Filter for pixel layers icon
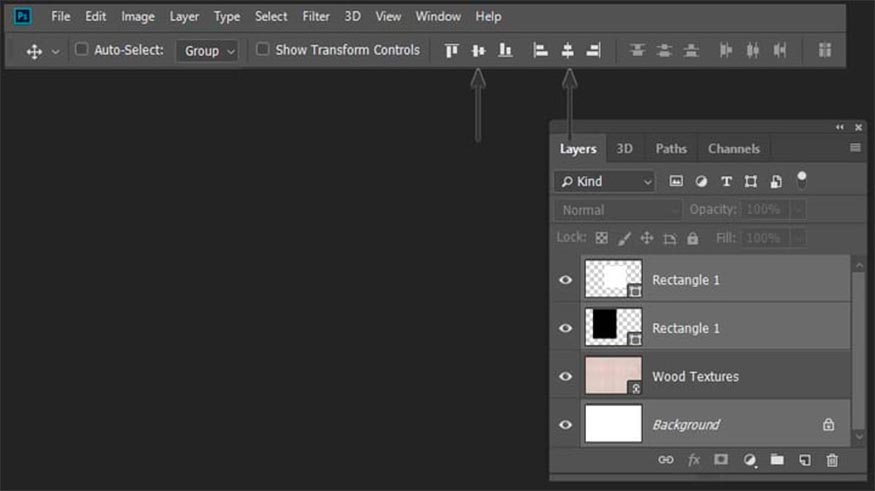875x491 pixels. tap(676, 181)
